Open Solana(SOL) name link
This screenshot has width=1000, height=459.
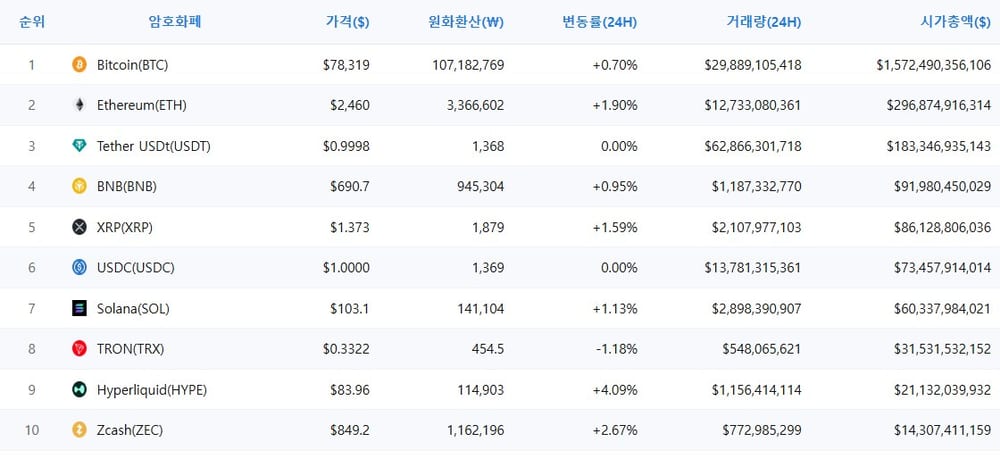(x=133, y=309)
